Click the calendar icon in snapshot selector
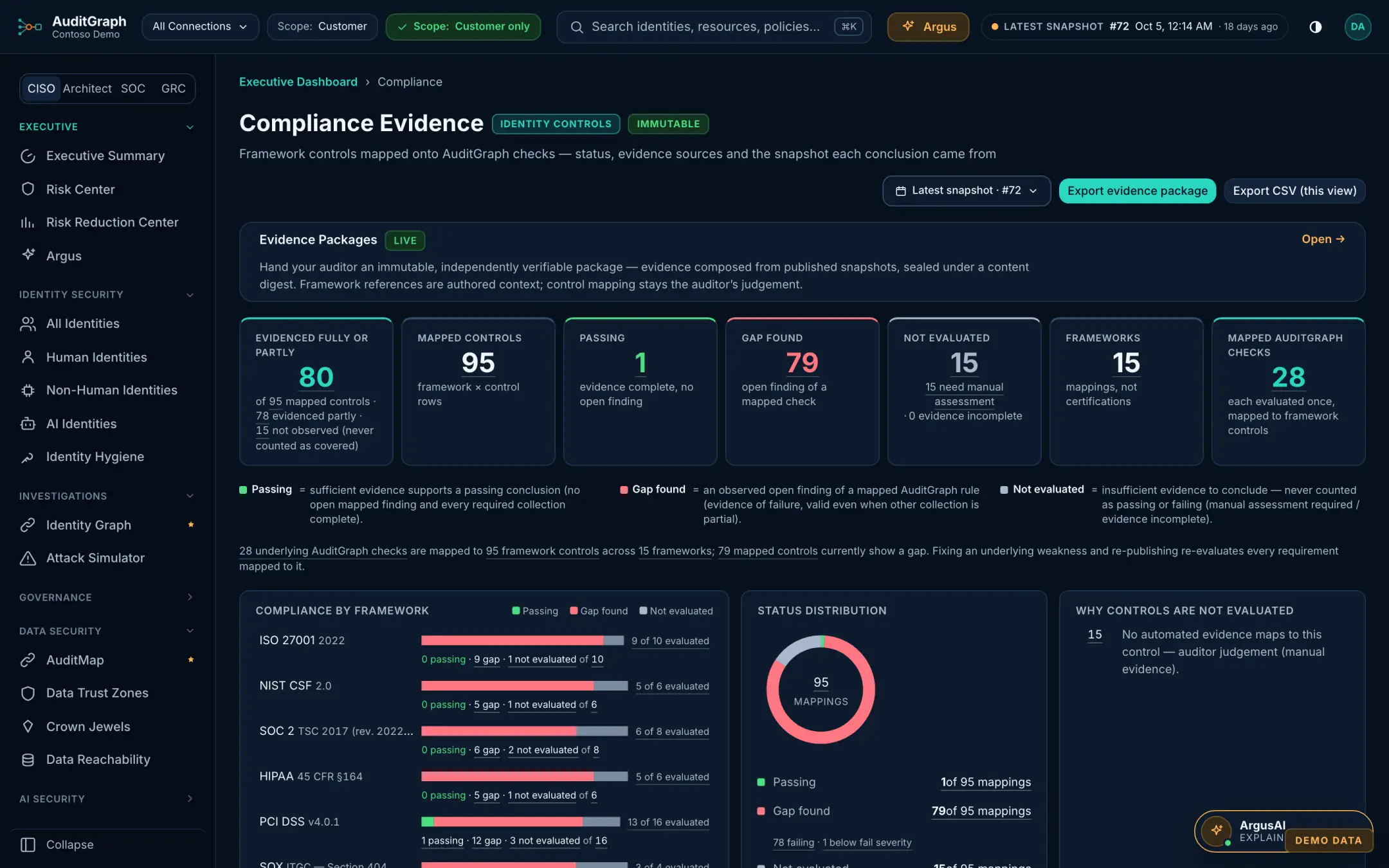 [x=900, y=191]
